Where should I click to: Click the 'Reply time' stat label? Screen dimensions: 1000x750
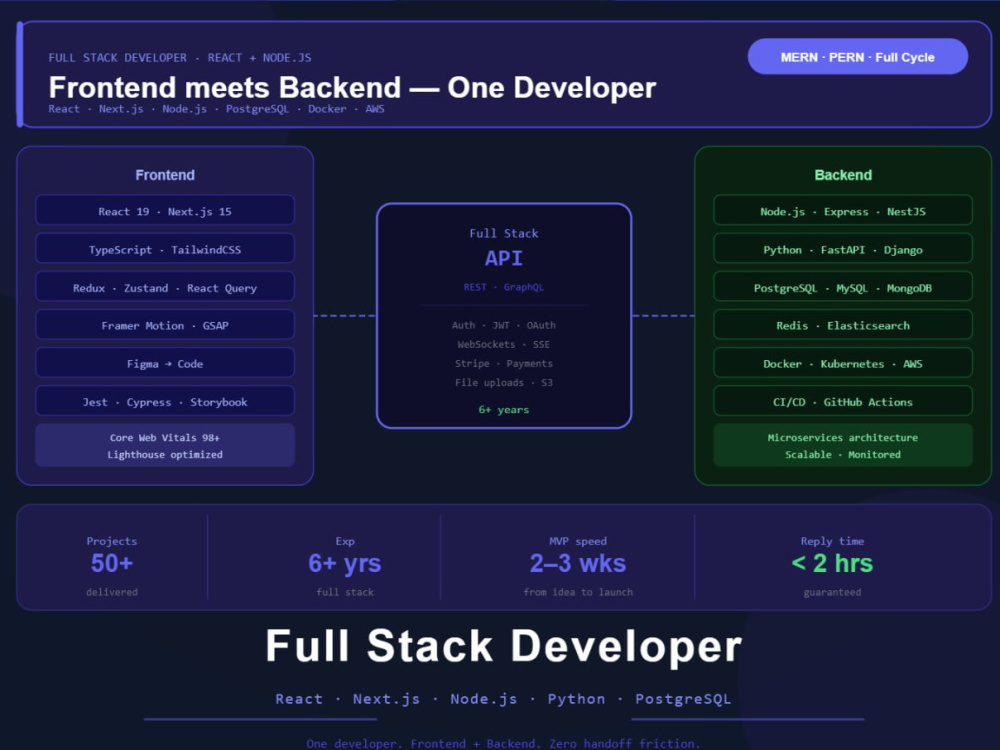[x=832, y=541]
